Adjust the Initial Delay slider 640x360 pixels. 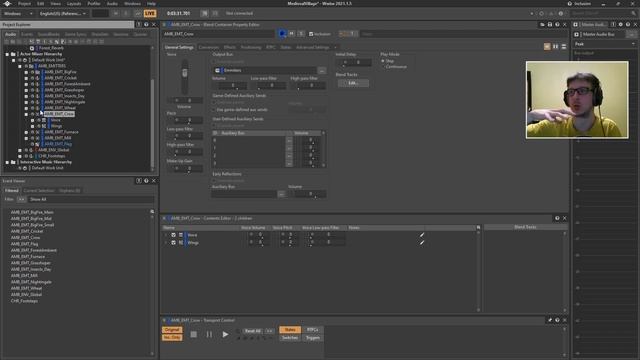pyautogui.click(x=353, y=62)
